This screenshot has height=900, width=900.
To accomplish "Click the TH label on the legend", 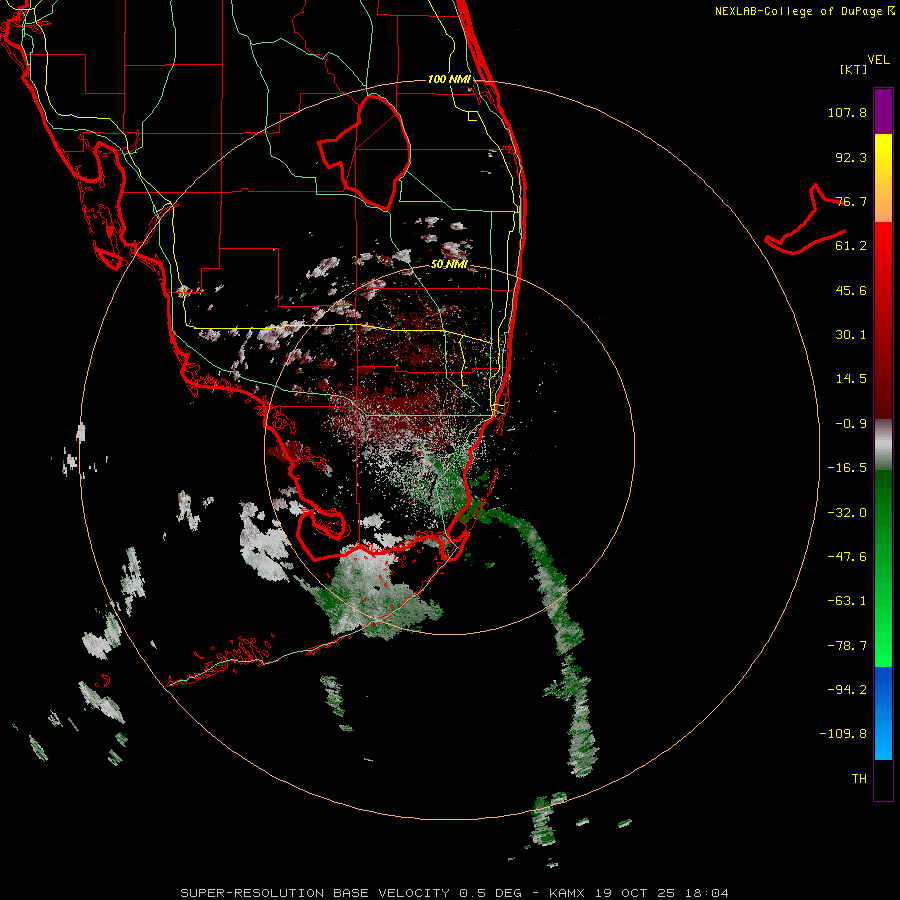I will tap(859, 779).
